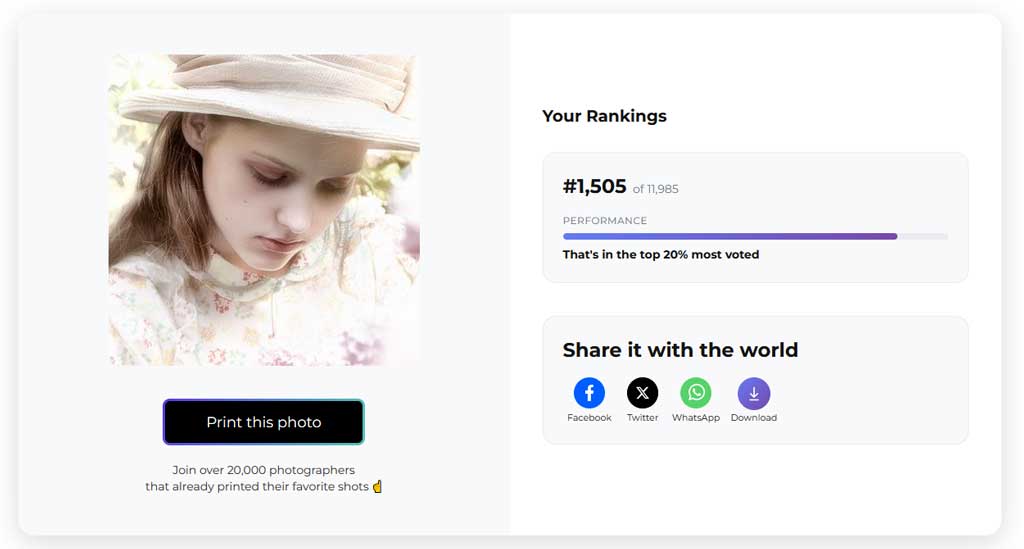Share the photo on Facebook icon

pyautogui.click(x=589, y=393)
